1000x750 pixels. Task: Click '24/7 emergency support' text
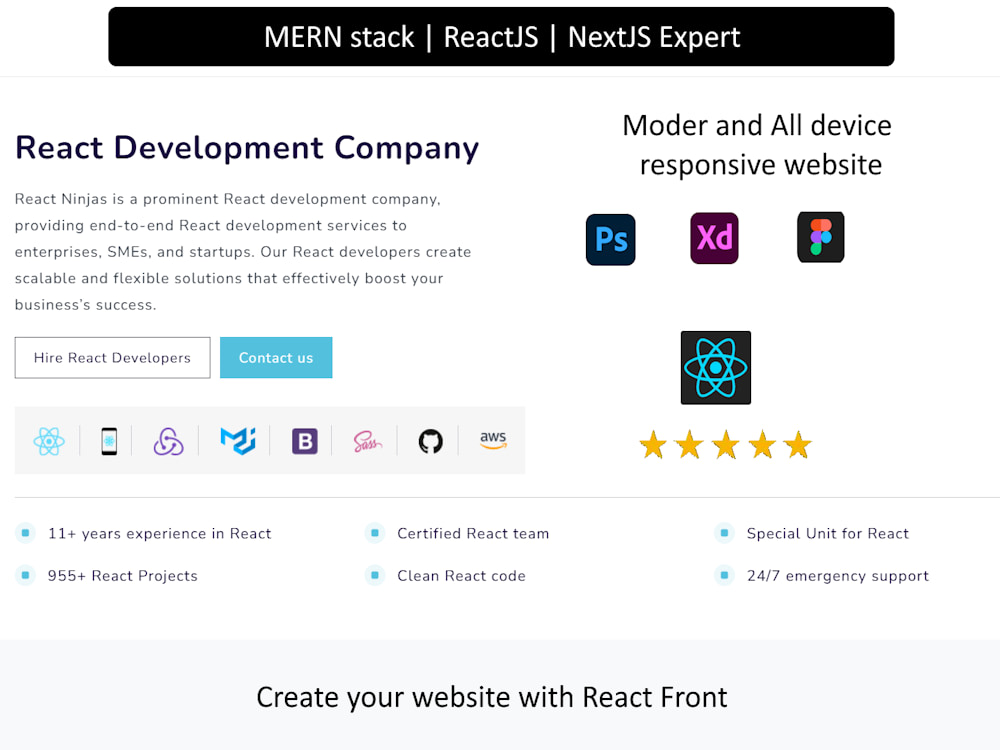click(x=838, y=576)
